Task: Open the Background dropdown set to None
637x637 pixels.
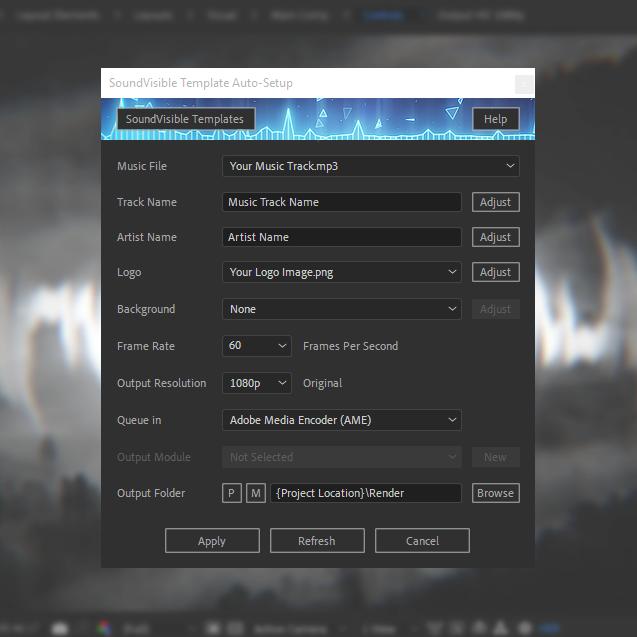Action: point(342,309)
